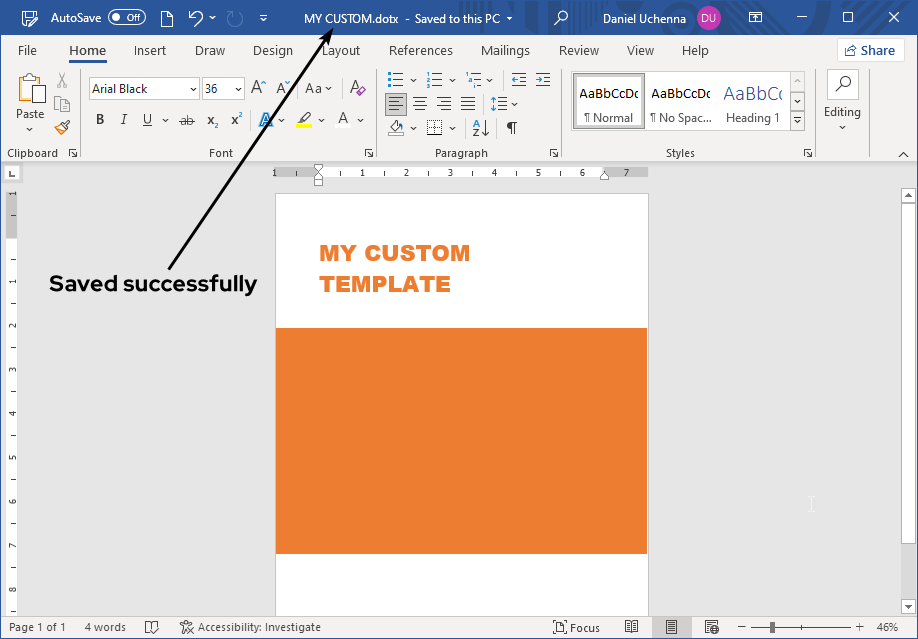Click the Text Highlight Color icon
Screen dimensions: 918x639
303,119
